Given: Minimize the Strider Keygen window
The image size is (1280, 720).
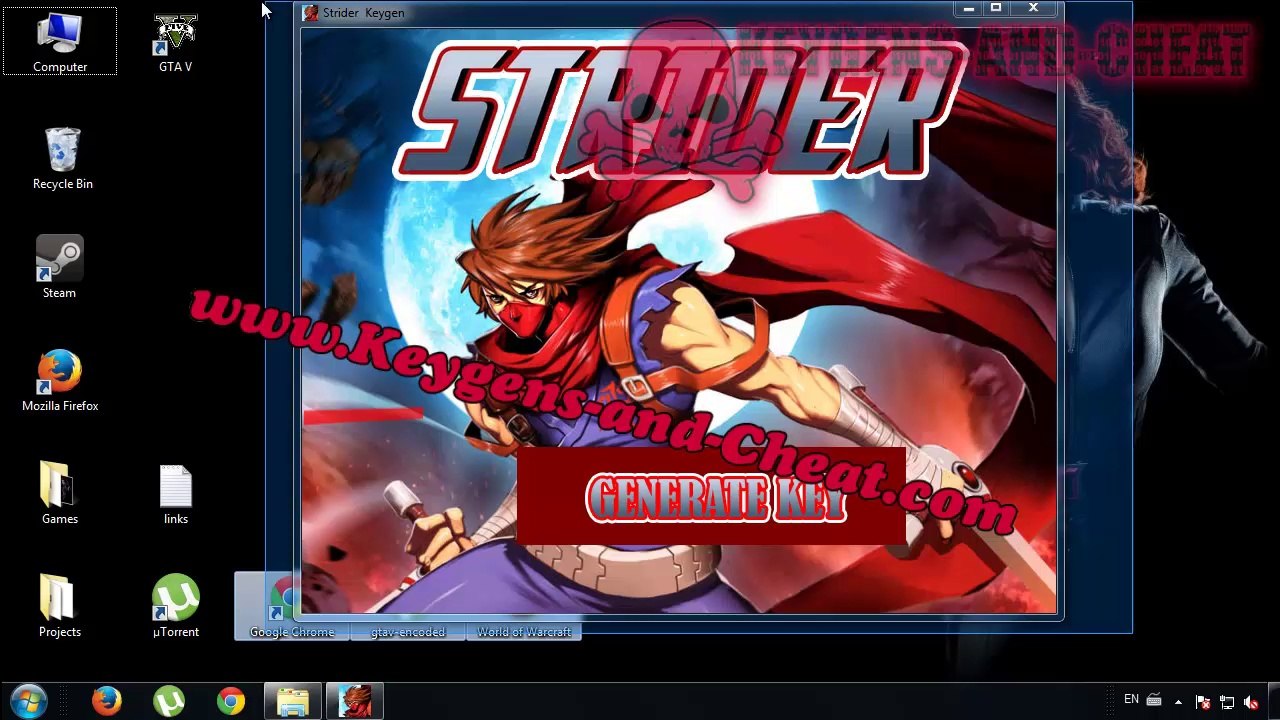Looking at the screenshot, I should [967, 9].
